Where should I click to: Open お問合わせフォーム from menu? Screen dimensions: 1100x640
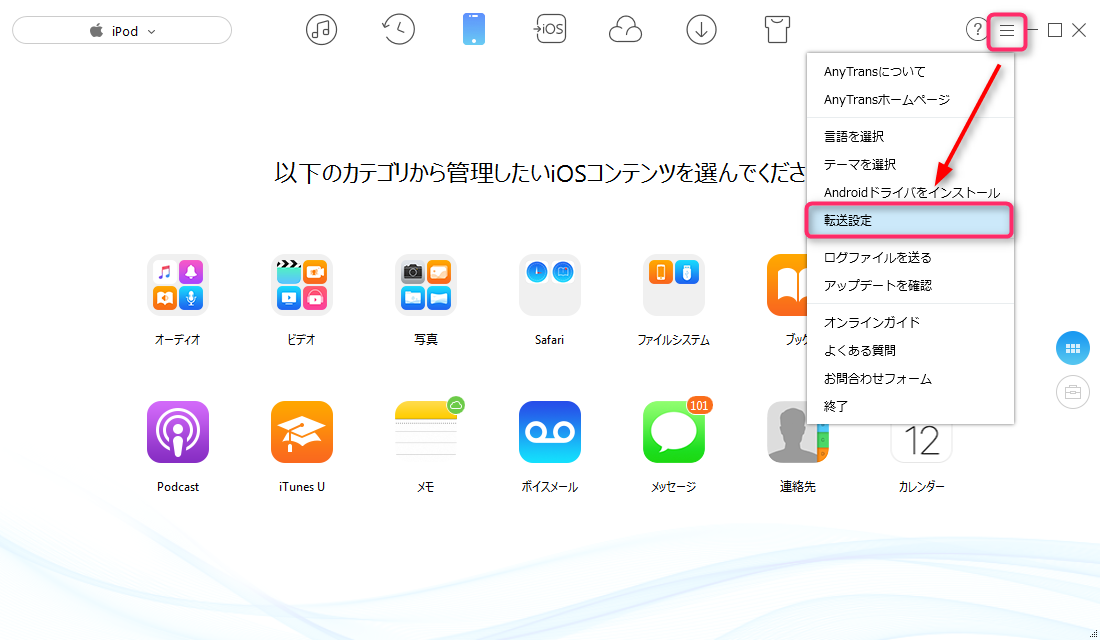(910, 378)
